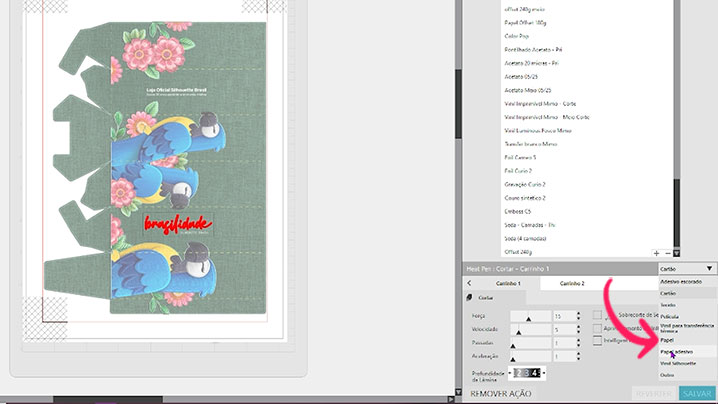Viewport: 718px width, 404px height.
Task: Click the material list scrollbar thumb
Action: tap(676, 213)
